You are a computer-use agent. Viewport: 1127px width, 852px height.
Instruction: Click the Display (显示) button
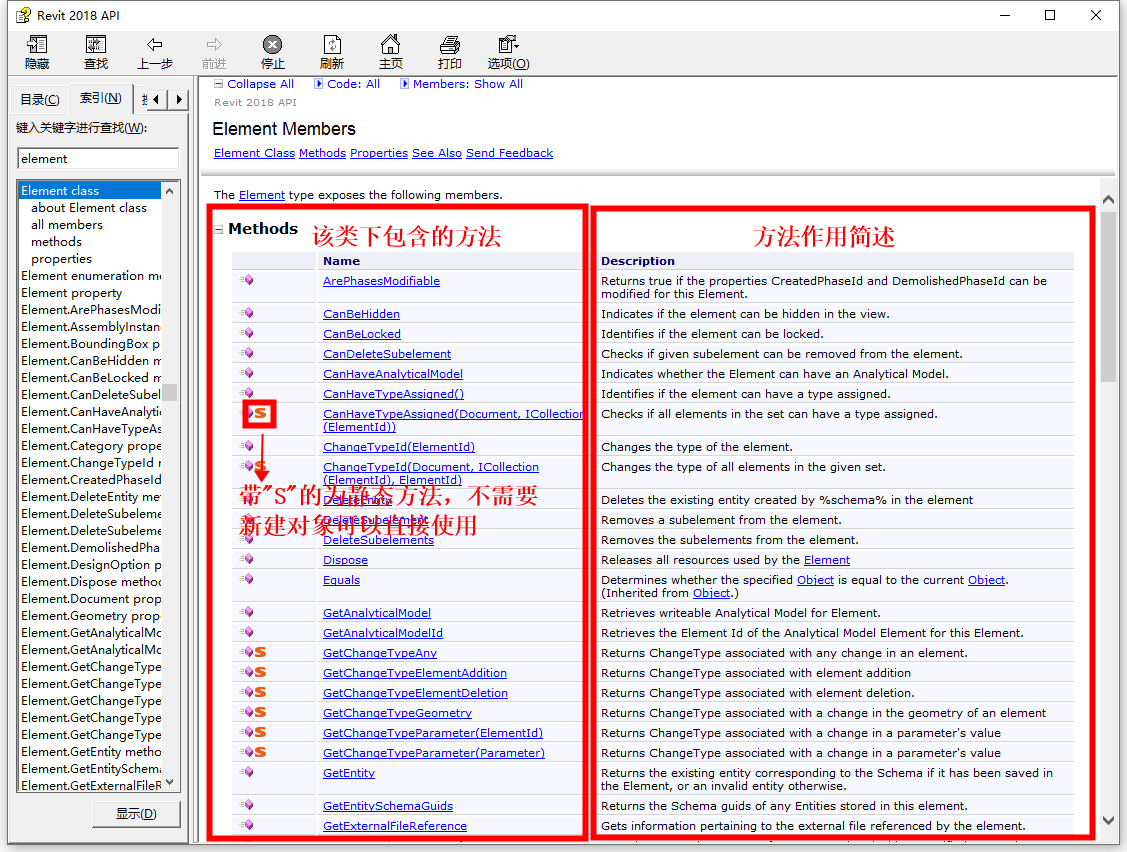click(x=137, y=813)
